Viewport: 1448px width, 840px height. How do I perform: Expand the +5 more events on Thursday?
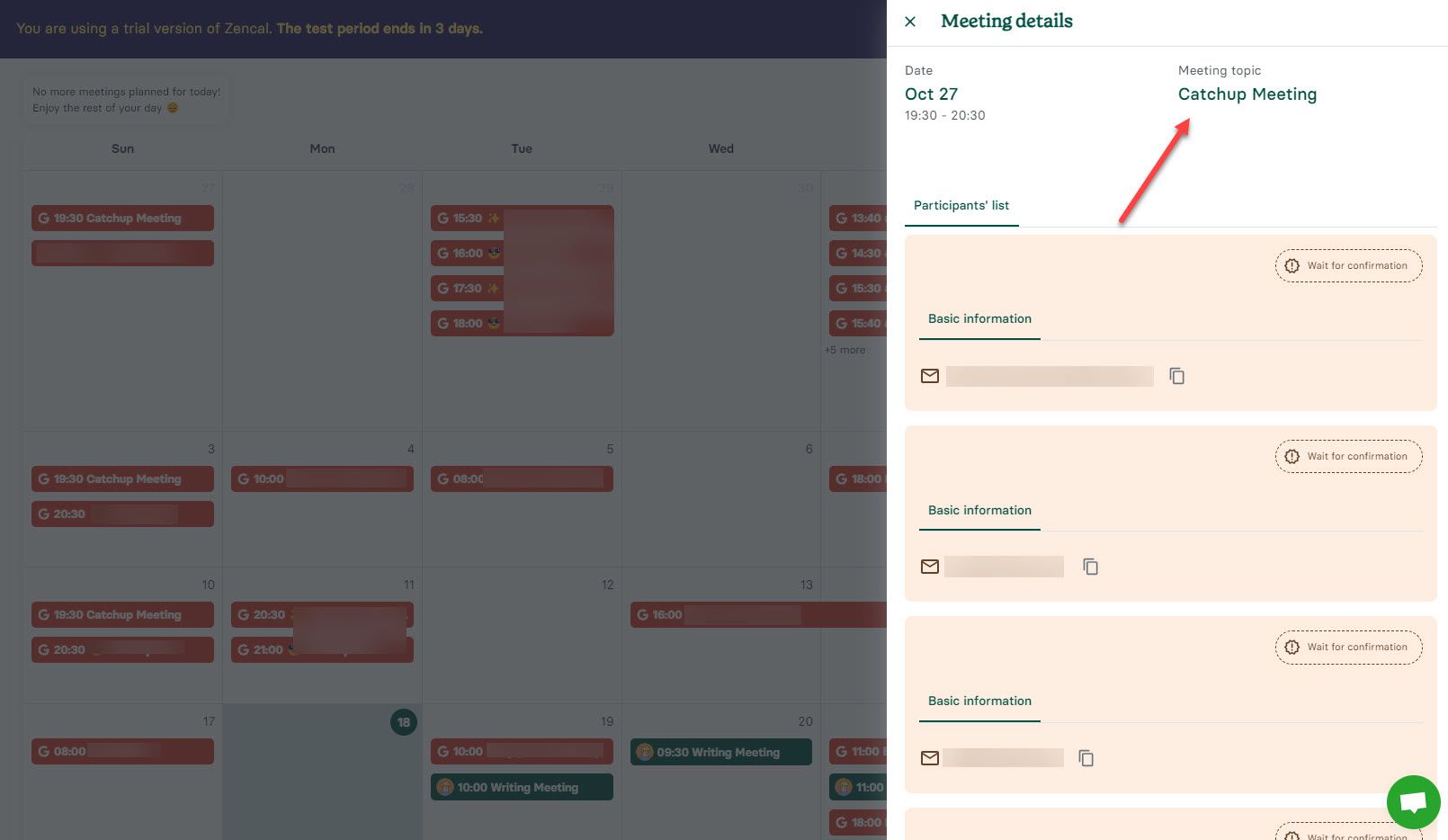coord(845,349)
